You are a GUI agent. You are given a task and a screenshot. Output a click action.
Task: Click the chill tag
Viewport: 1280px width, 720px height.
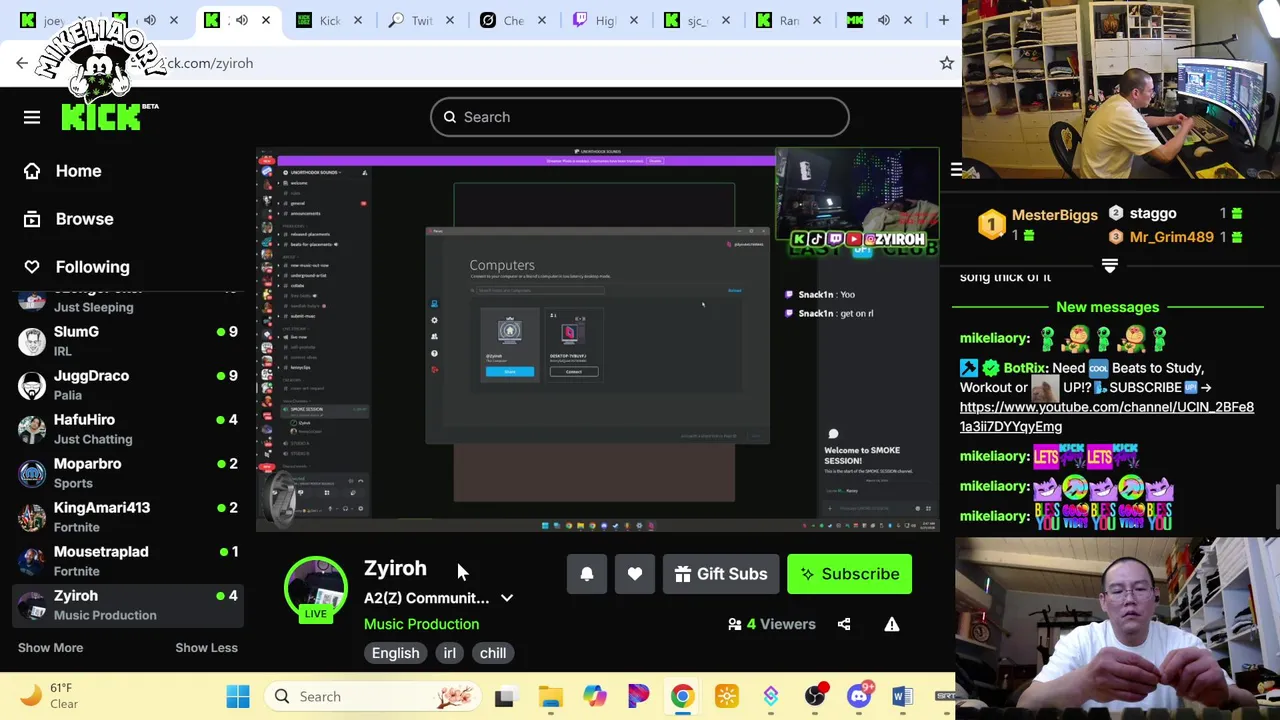(x=493, y=653)
